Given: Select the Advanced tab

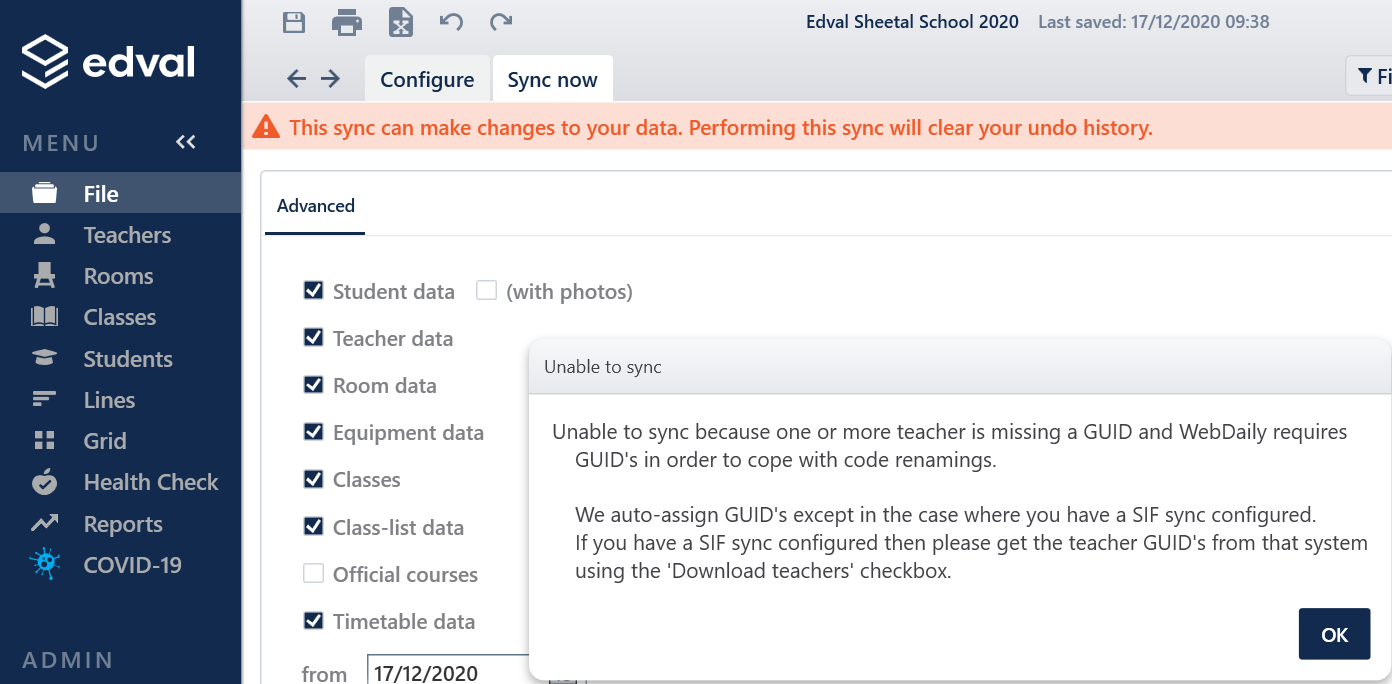Looking at the screenshot, I should pos(316,206).
